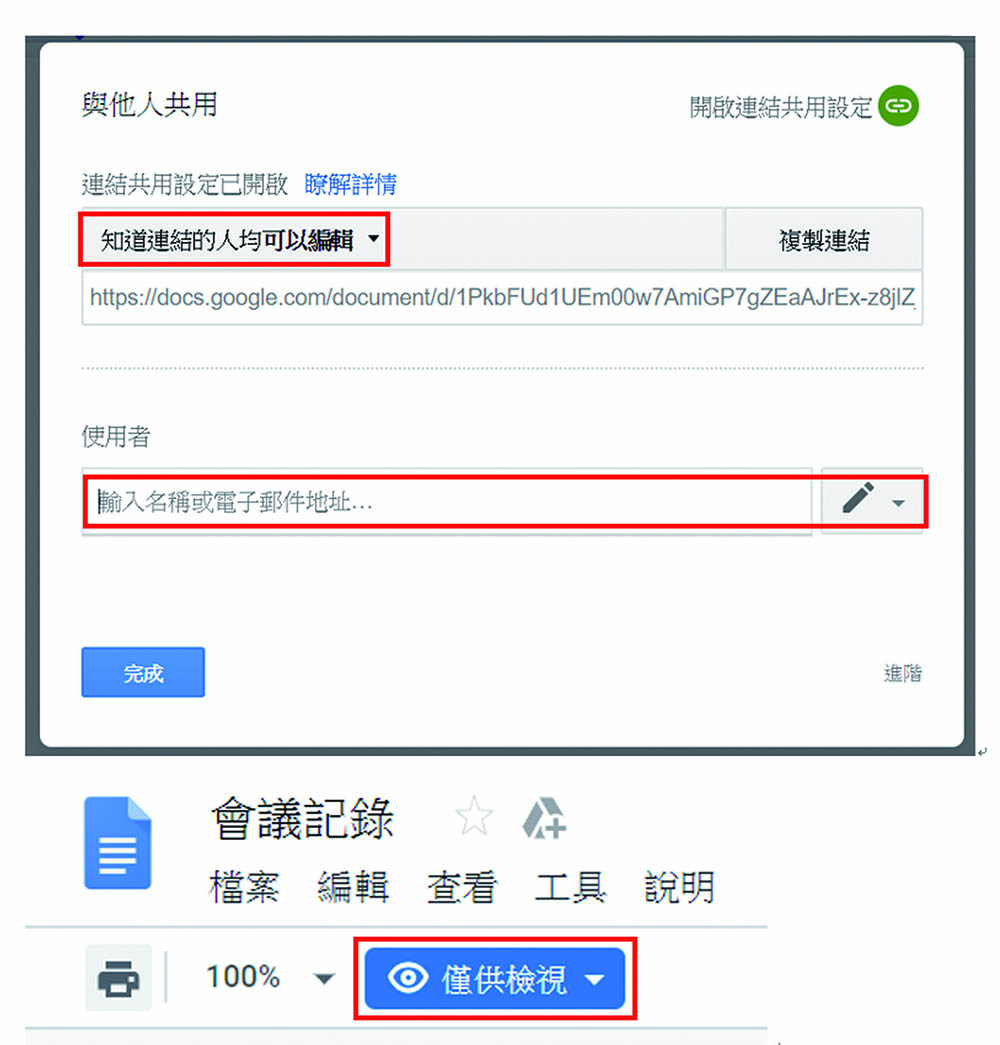
Task: Click the 複製連結 button
Action: (824, 240)
